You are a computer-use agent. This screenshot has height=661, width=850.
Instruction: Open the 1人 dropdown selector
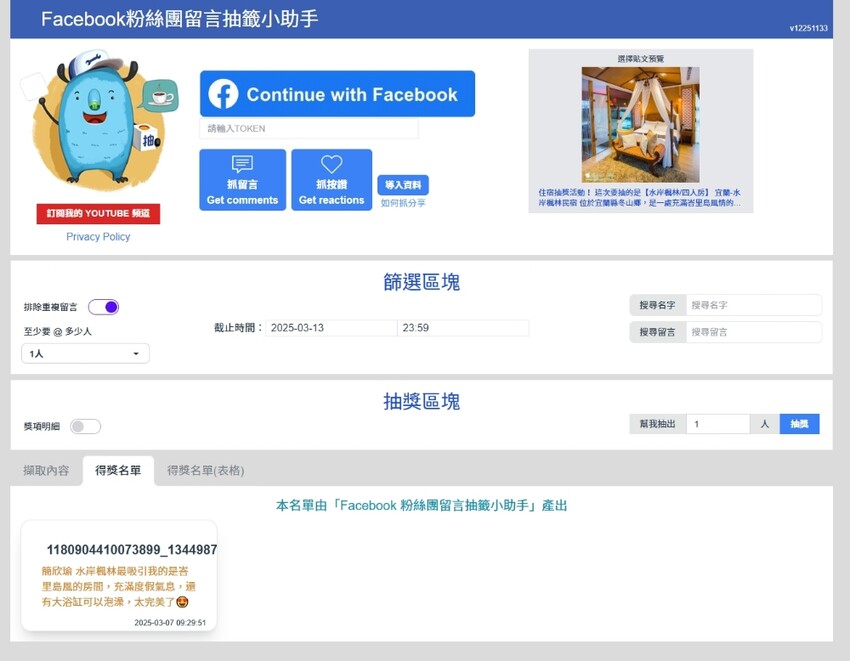pos(85,352)
